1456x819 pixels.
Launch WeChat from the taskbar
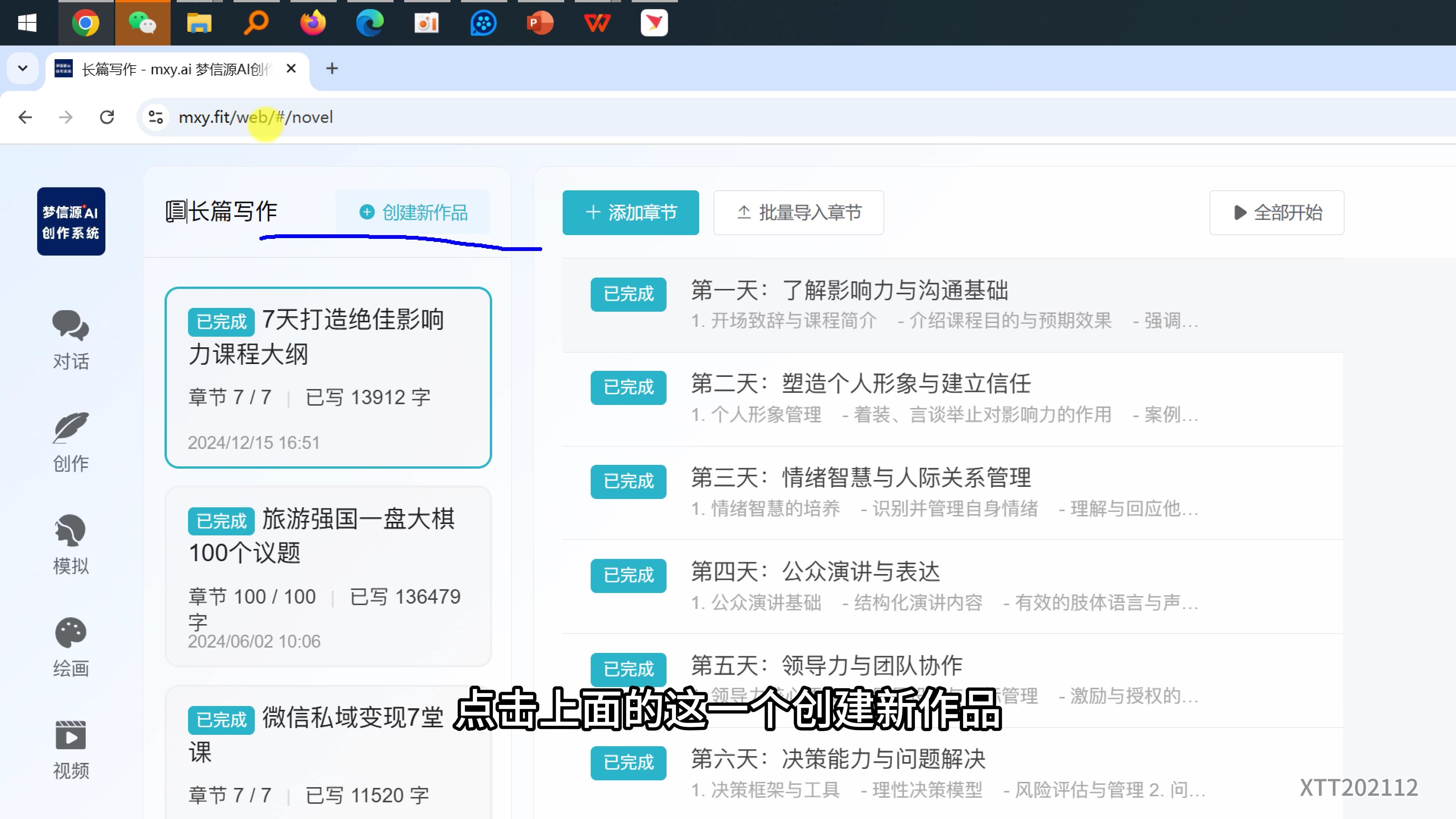(x=143, y=23)
